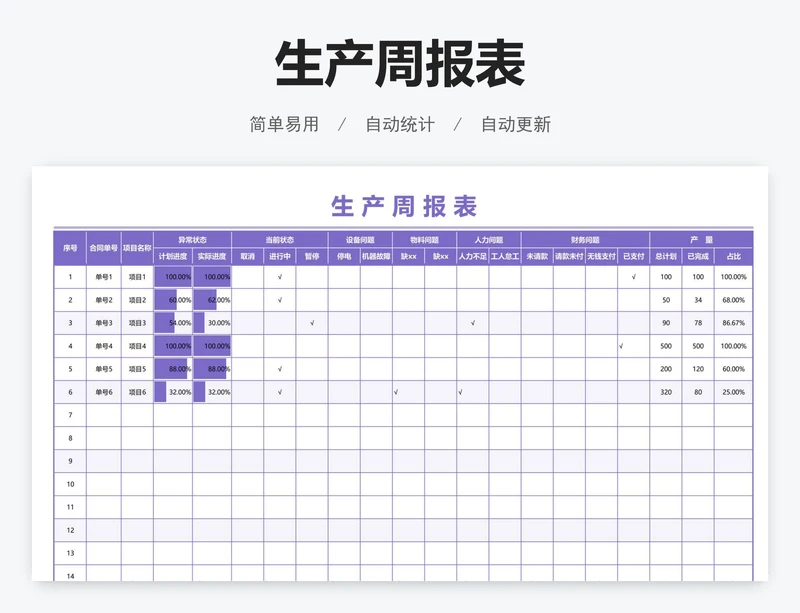The width and height of the screenshot is (800, 613).
Task: Click the 实际进度 sub-header
Action: 212,256
